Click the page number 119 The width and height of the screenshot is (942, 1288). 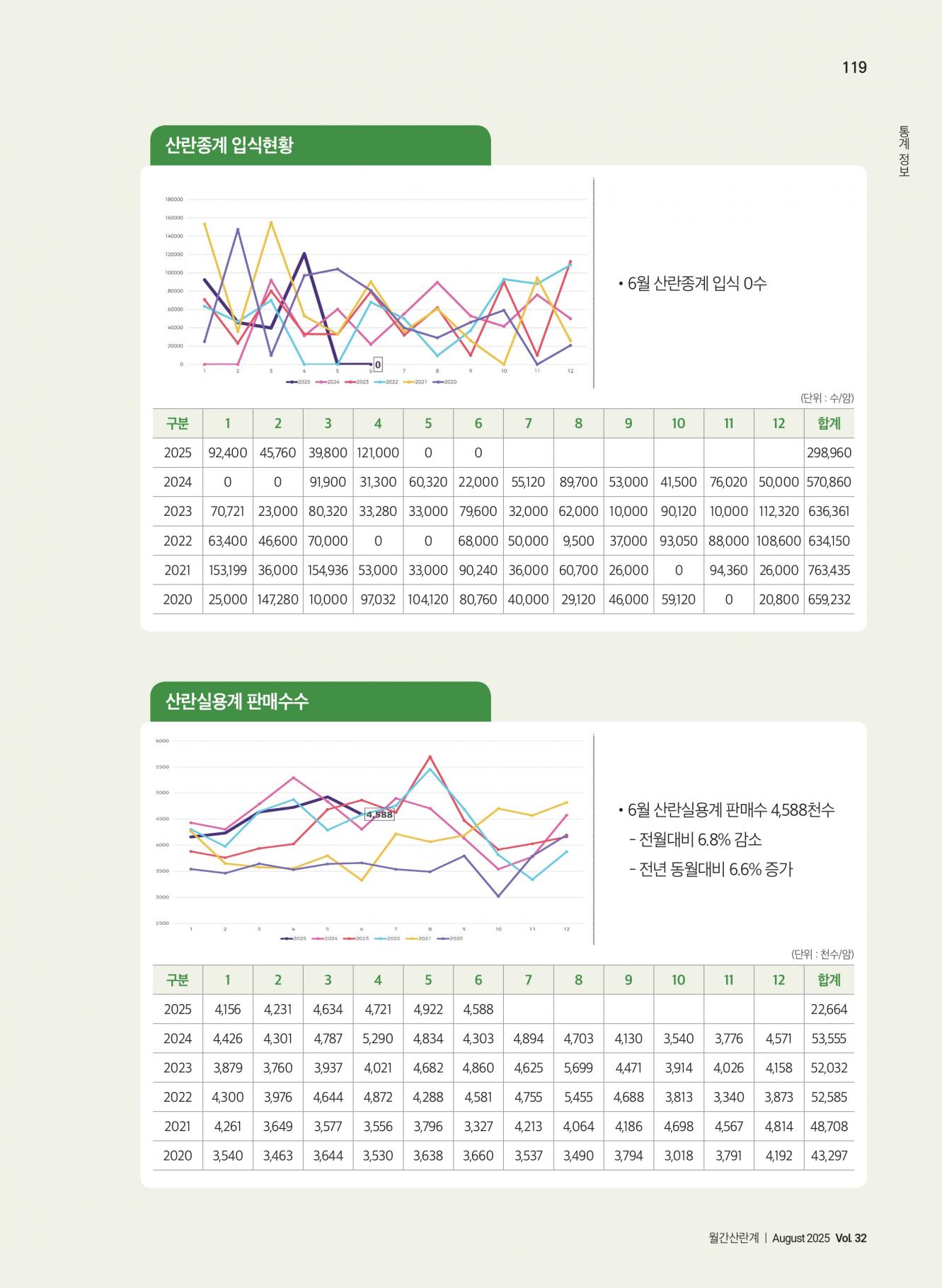coord(854,67)
